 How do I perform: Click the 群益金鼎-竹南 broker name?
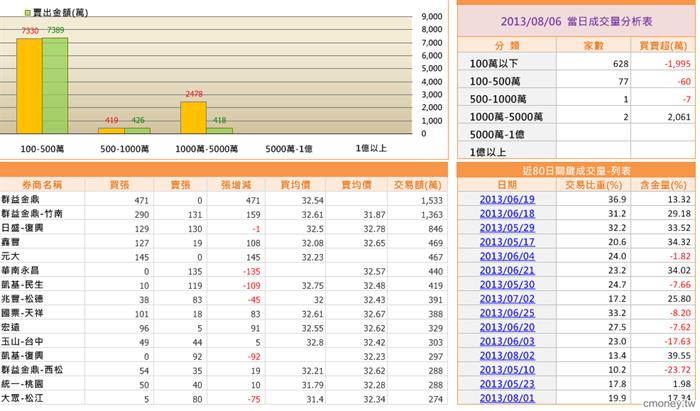click(32, 213)
